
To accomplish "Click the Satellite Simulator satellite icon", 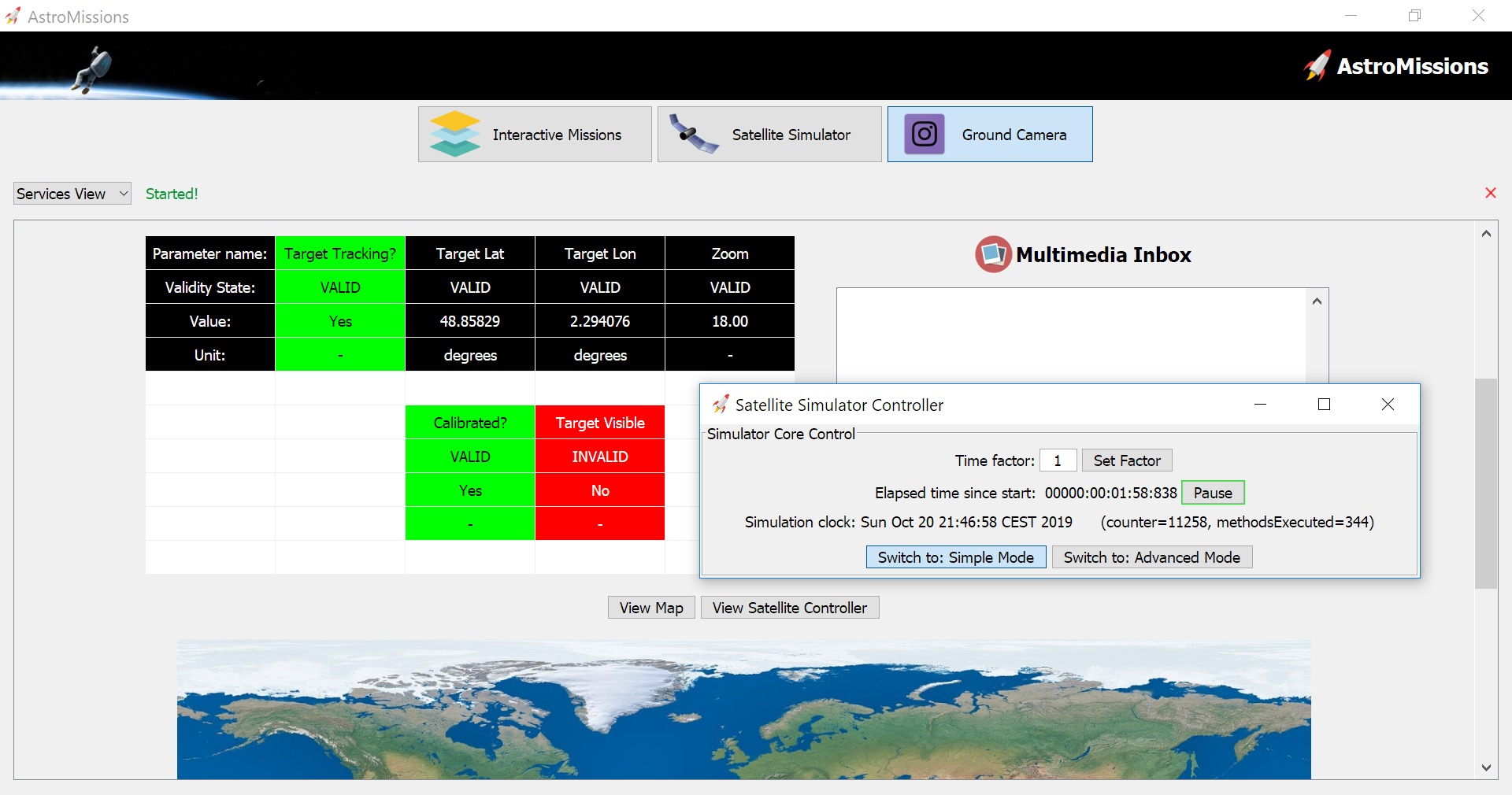I will 693,135.
